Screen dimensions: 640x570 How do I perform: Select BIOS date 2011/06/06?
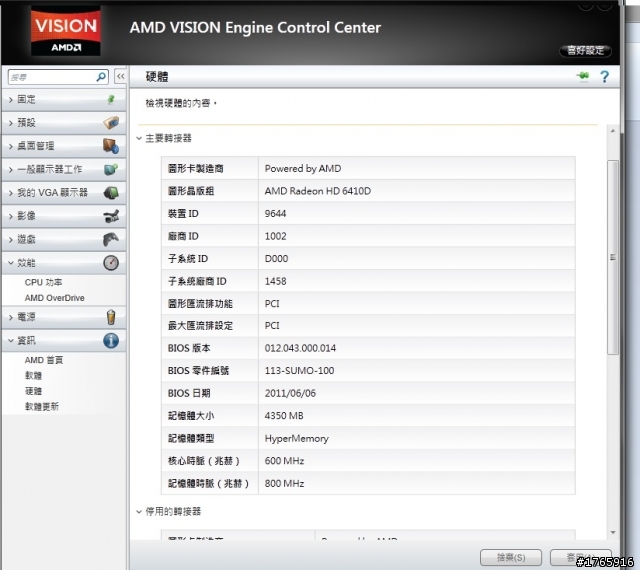290,393
